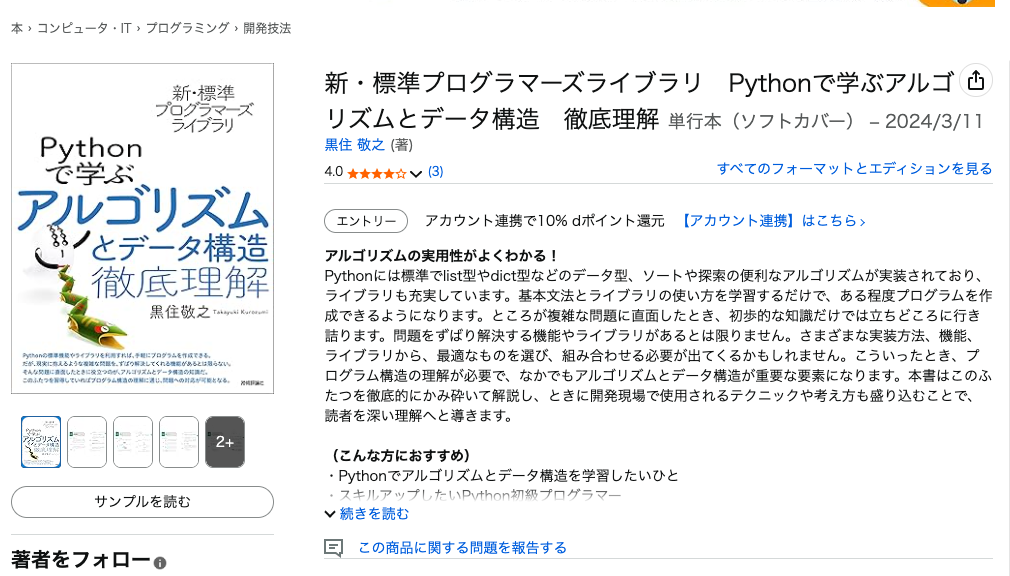Select the second page preview thumbnail

point(87,442)
